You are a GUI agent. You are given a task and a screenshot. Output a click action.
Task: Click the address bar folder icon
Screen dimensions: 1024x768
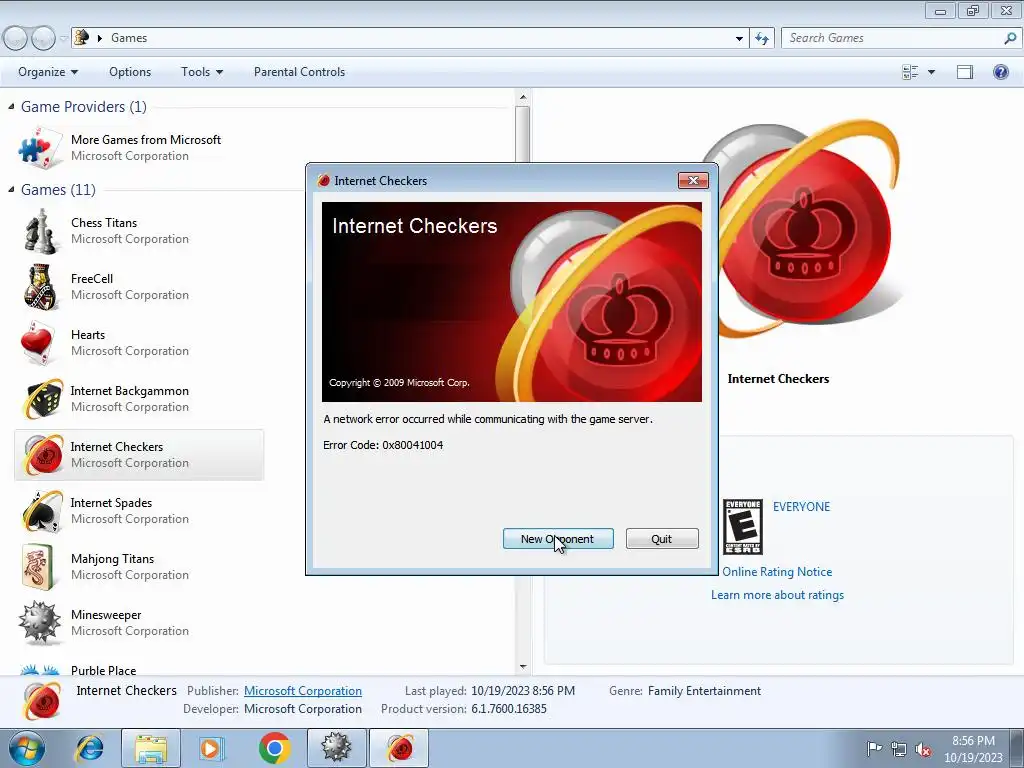click(81, 37)
